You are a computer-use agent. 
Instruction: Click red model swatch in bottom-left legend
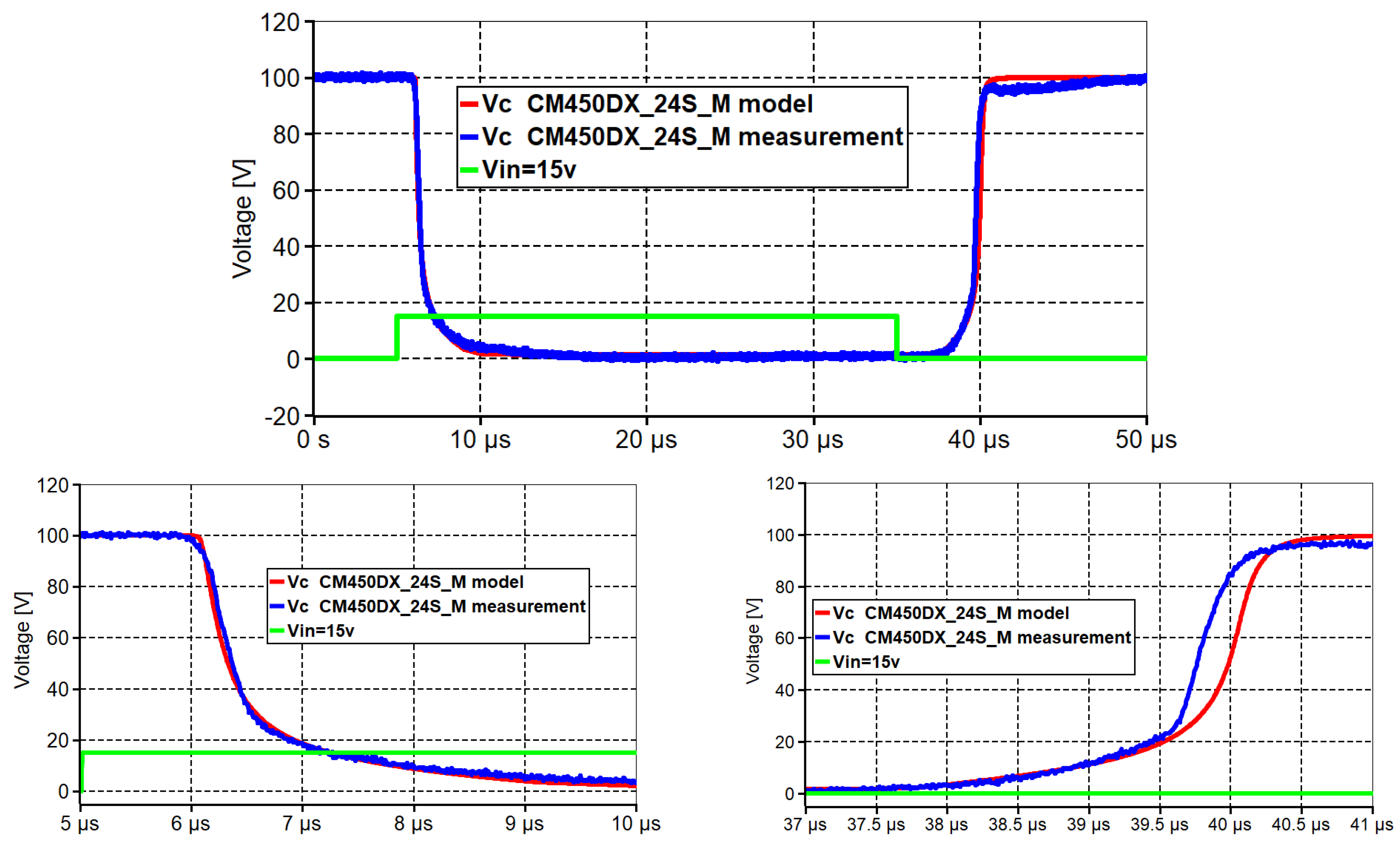point(277,581)
